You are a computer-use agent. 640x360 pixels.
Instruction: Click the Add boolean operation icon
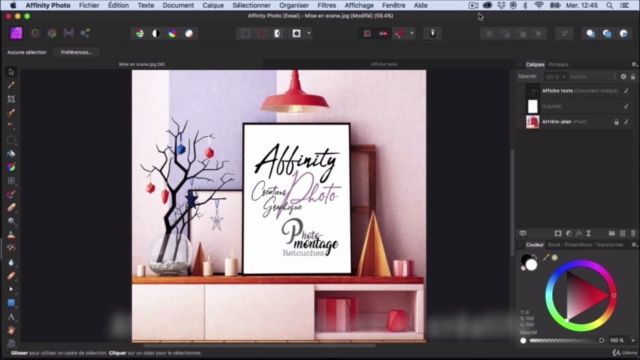[591, 33]
